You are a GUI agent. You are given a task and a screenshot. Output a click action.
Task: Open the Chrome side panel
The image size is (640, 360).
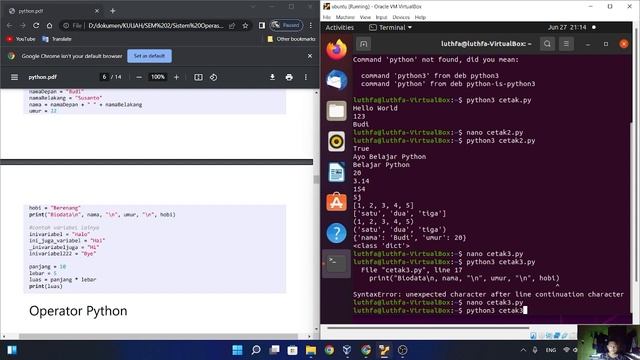(x=262, y=25)
